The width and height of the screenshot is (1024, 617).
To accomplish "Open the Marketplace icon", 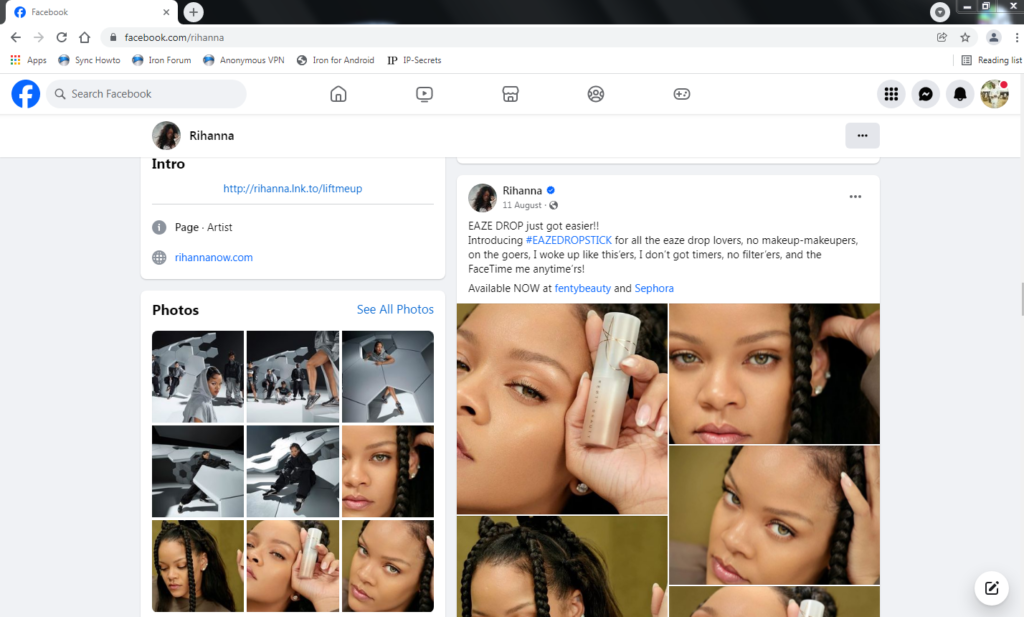I will click(x=510, y=94).
